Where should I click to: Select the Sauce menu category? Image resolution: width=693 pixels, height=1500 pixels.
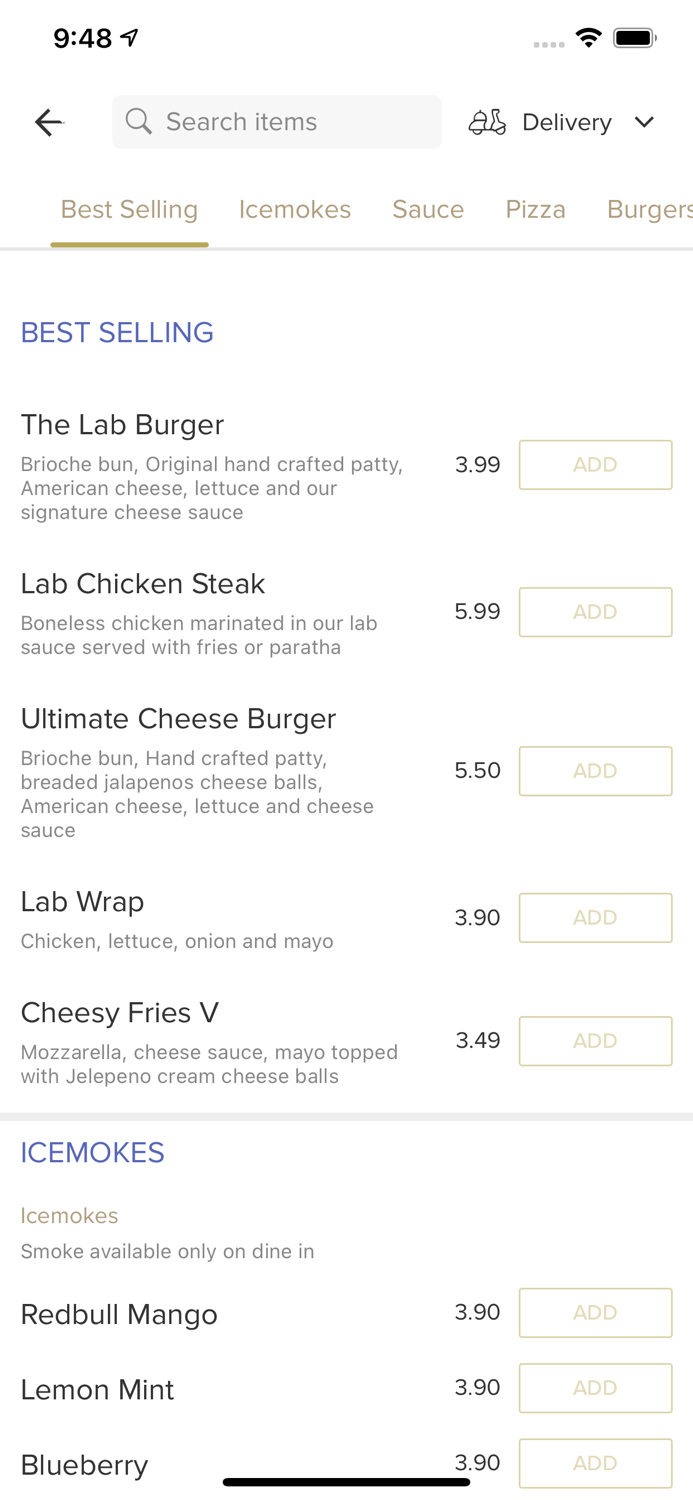(x=428, y=210)
